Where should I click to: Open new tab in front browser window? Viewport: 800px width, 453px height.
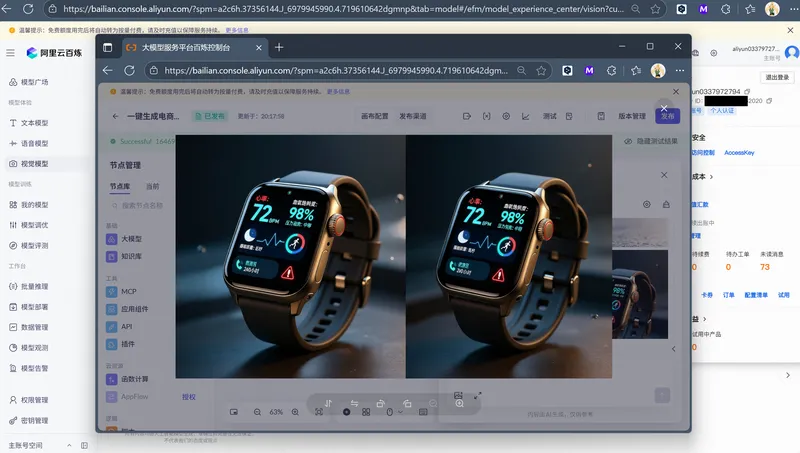click(x=279, y=47)
